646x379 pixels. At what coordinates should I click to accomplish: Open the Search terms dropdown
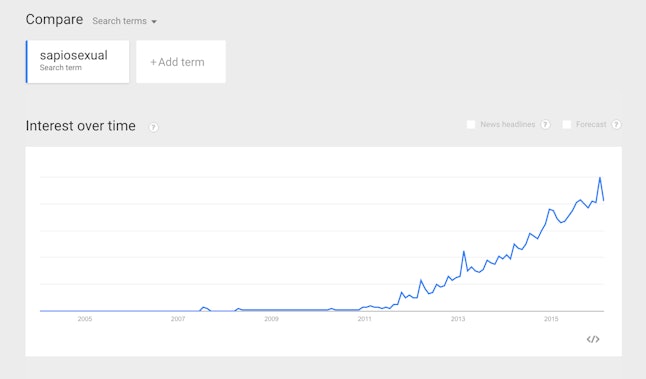click(x=124, y=21)
